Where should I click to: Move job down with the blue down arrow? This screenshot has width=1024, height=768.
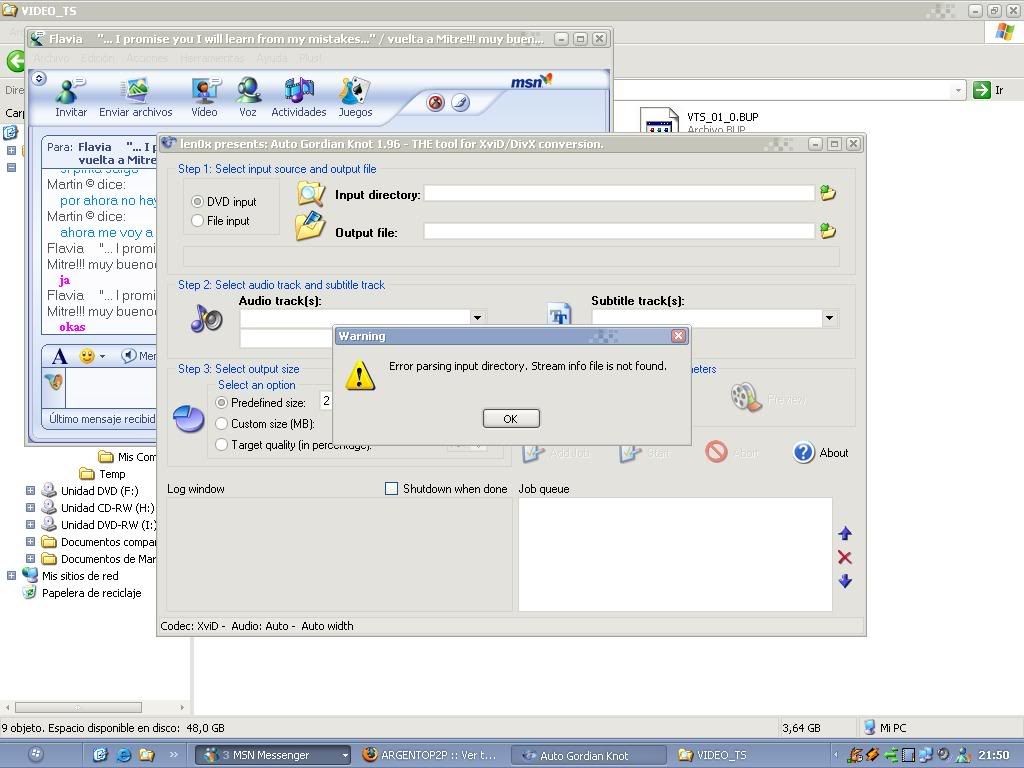(845, 581)
